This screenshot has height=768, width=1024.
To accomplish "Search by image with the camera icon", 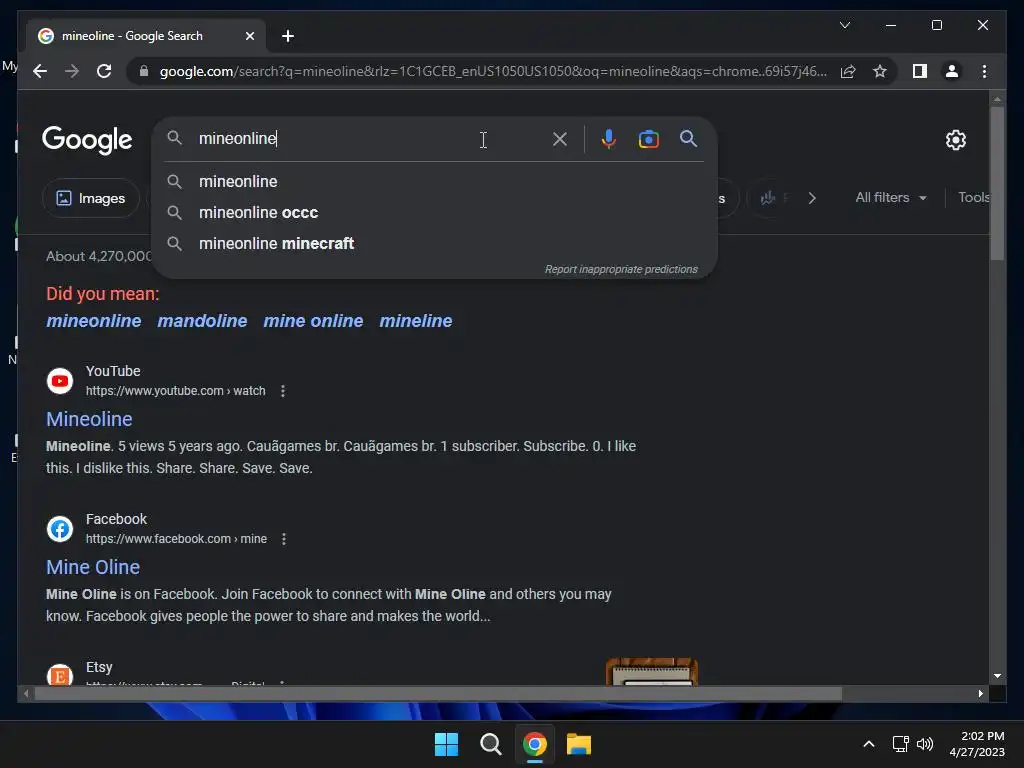I will (648, 139).
